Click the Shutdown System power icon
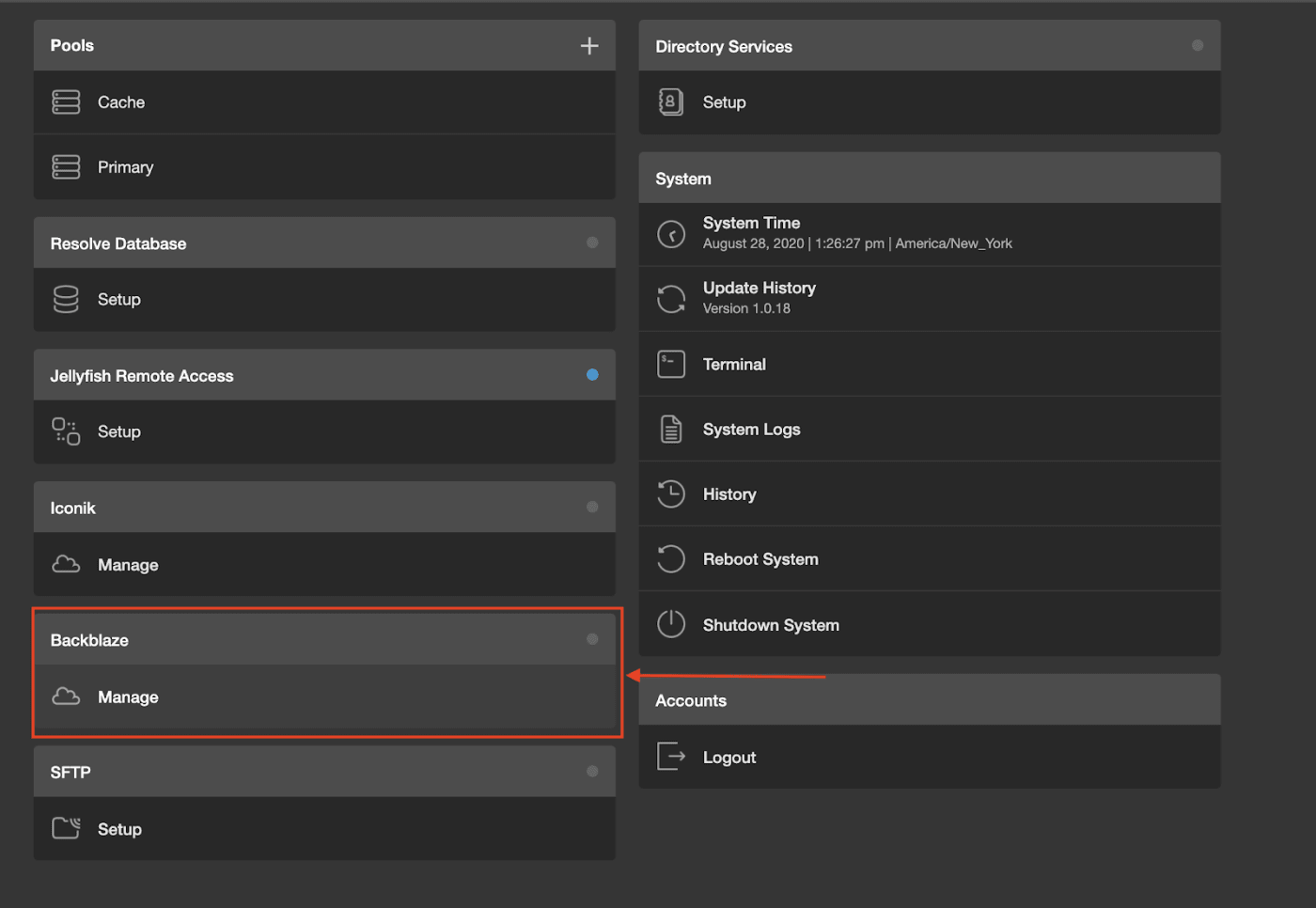The image size is (1316, 908). (x=671, y=624)
